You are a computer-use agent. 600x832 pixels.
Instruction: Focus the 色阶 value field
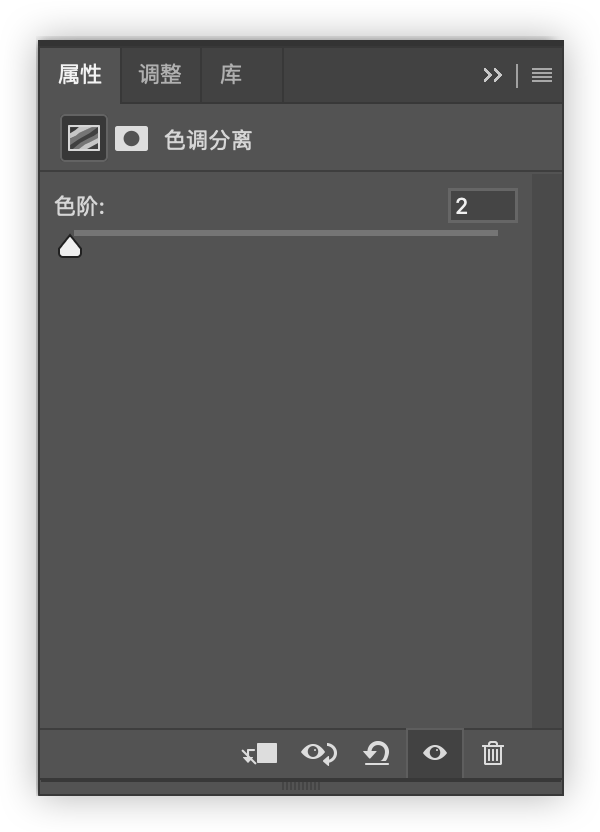tap(482, 206)
